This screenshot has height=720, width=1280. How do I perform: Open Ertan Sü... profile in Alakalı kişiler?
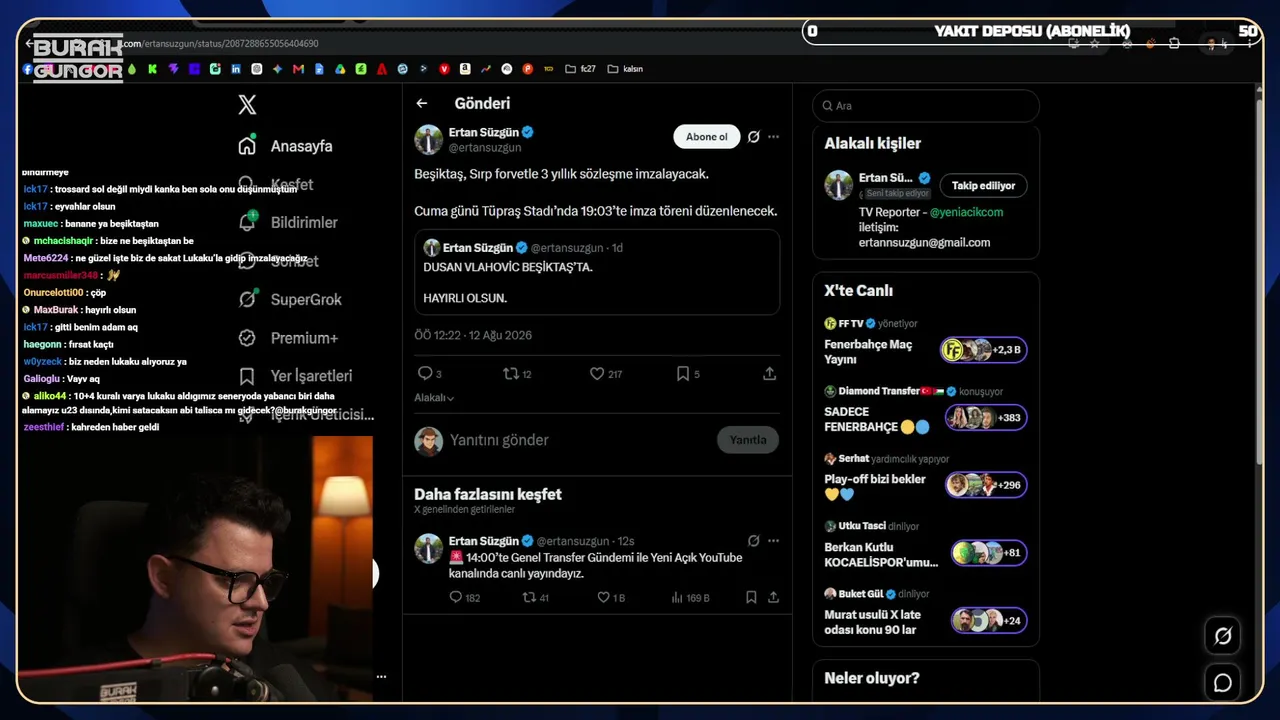click(x=885, y=178)
